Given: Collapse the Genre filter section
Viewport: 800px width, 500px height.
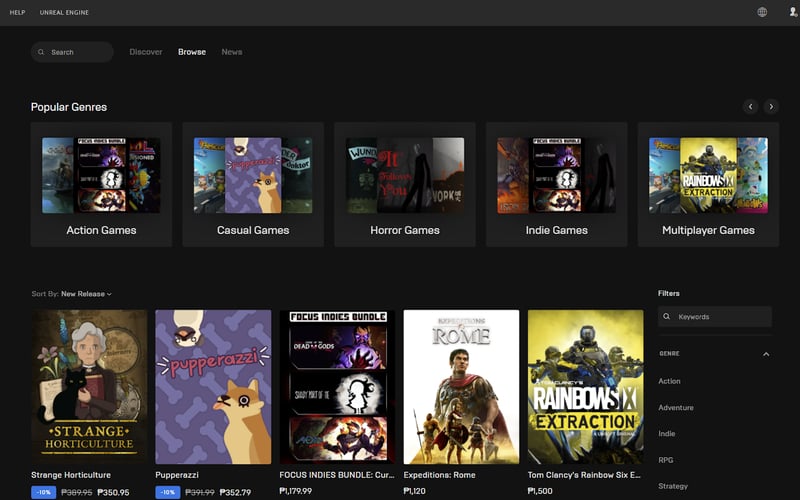Looking at the screenshot, I should point(766,354).
